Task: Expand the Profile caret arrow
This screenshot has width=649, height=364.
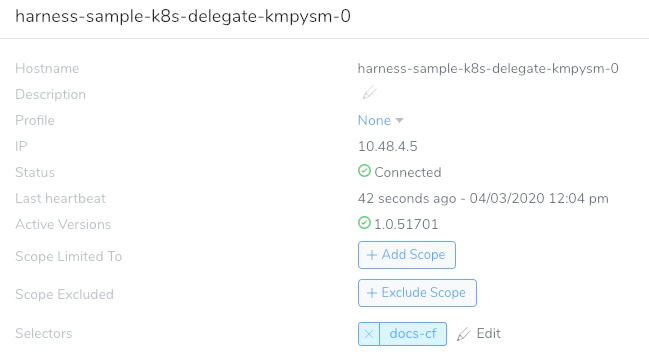Action: tap(399, 121)
